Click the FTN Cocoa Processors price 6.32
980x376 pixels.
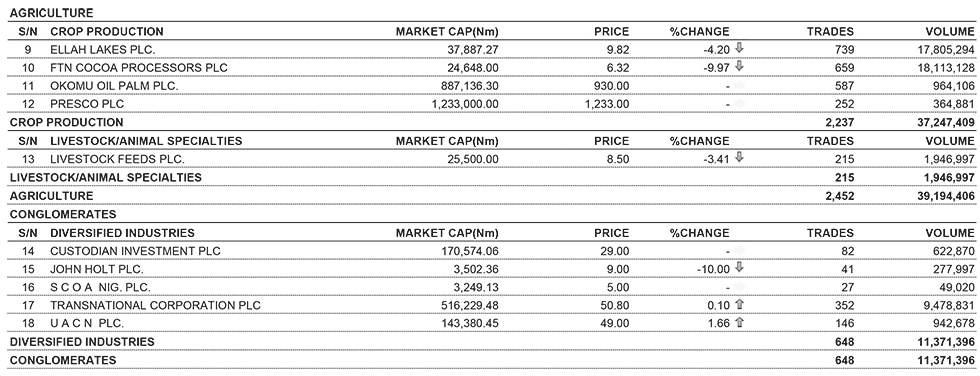[x=618, y=67]
